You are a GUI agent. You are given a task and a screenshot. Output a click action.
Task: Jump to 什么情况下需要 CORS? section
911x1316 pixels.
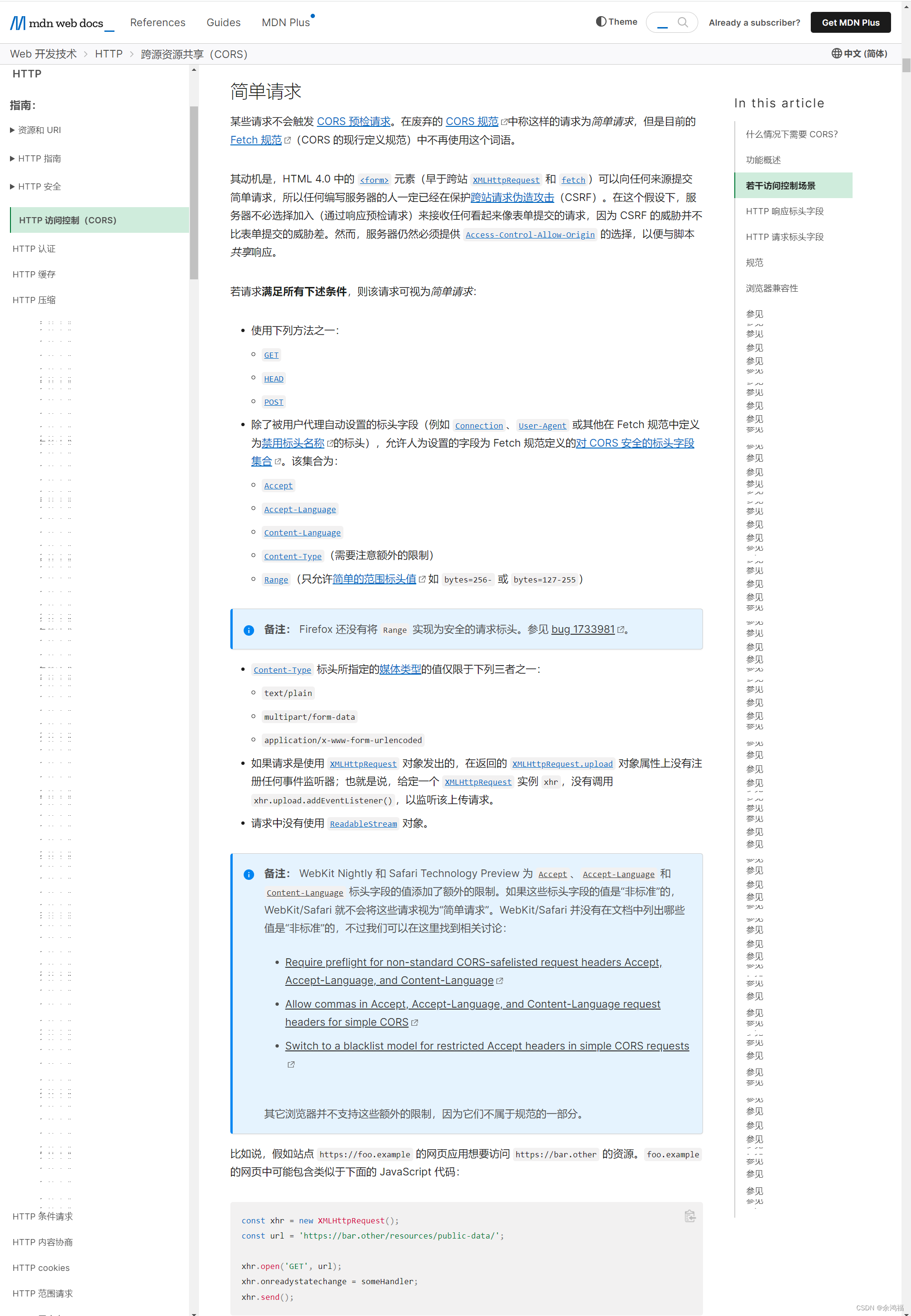(792, 134)
